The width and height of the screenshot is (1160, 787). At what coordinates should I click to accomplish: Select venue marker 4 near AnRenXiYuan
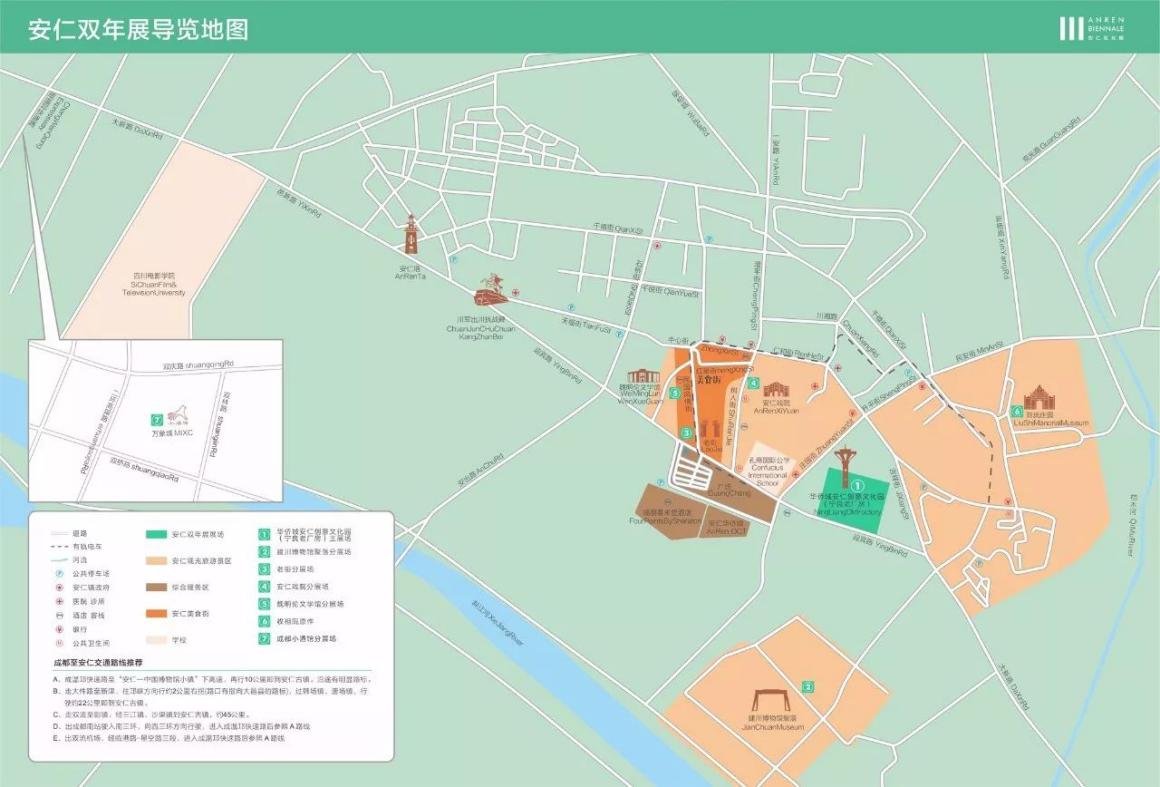754,383
